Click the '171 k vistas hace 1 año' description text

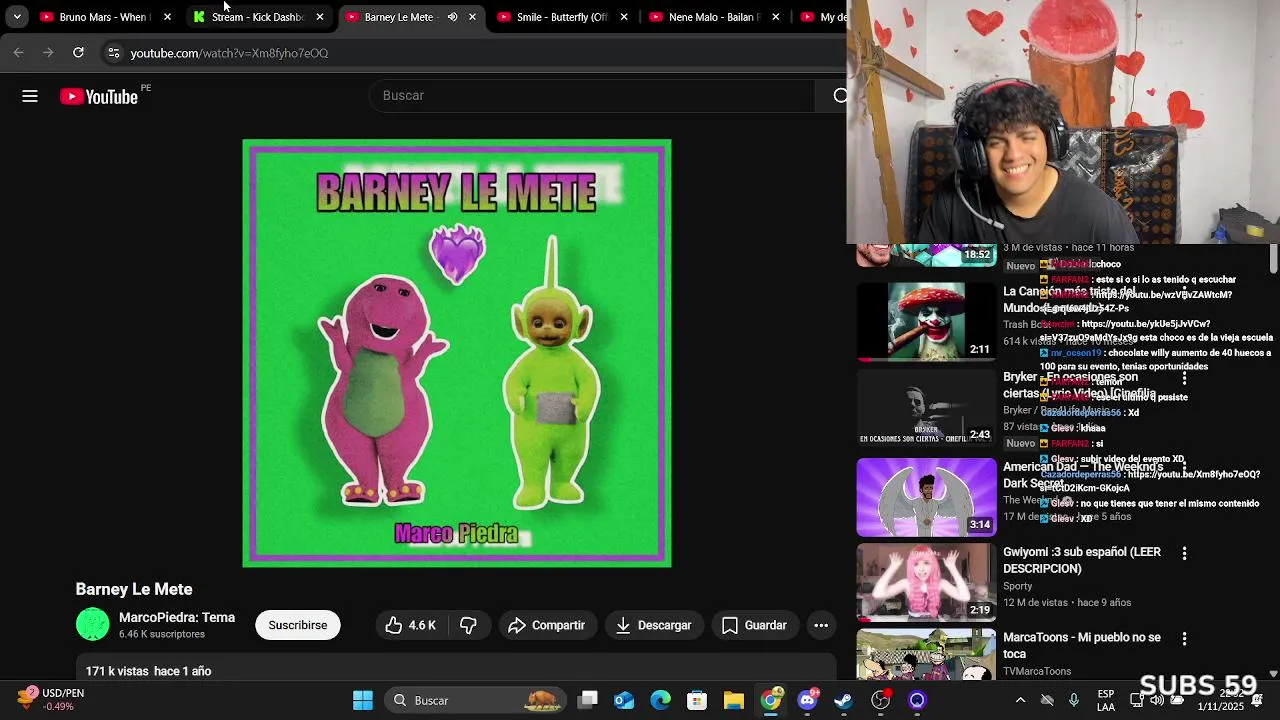148,671
